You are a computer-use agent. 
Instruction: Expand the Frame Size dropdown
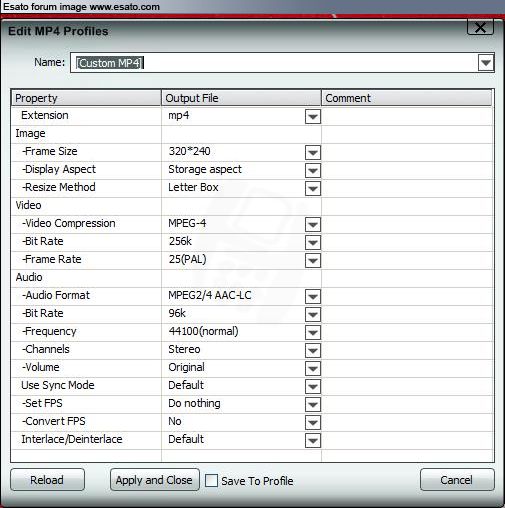coord(313,153)
